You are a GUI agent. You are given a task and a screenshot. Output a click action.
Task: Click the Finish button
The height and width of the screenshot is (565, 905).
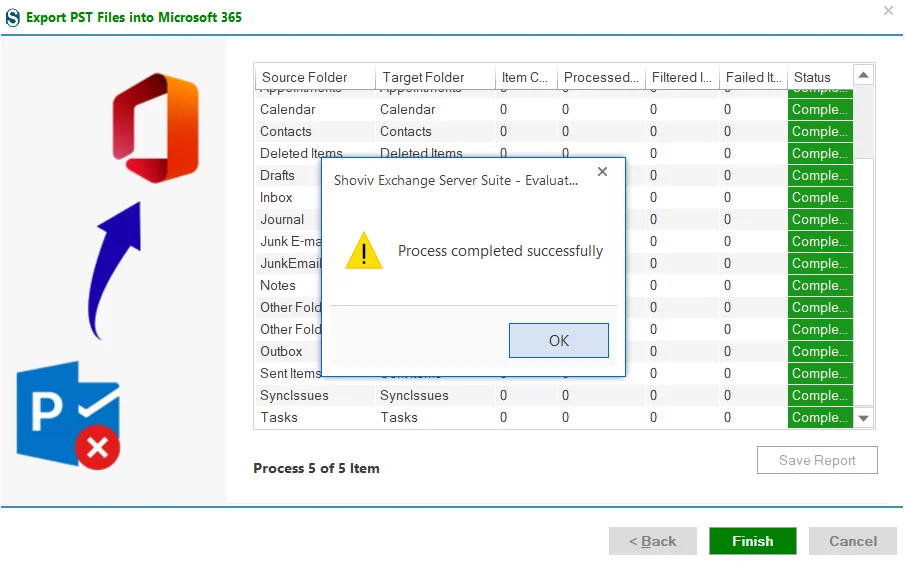pyautogui.click(x=753, y=541)
